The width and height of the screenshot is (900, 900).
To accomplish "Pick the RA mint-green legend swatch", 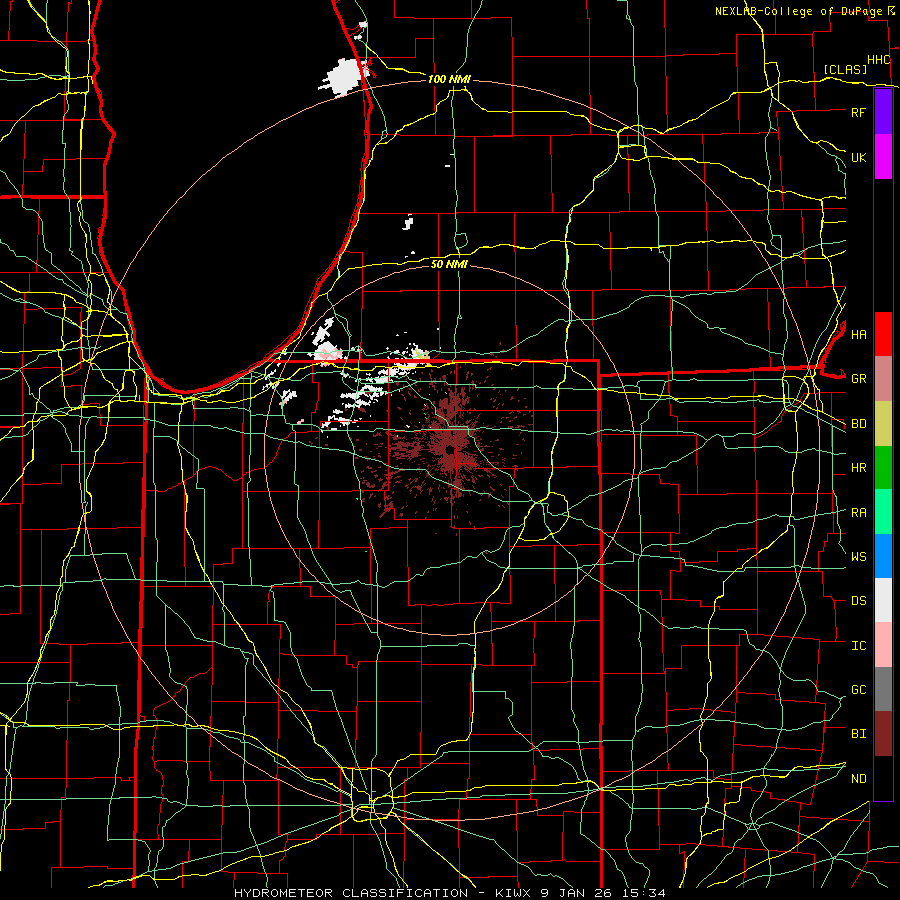I will pos(883,512).
